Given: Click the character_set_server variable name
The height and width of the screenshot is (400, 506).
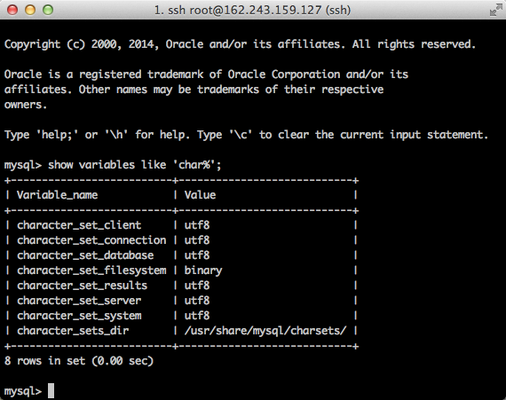Looking at the screenshot, I should 79,301.
